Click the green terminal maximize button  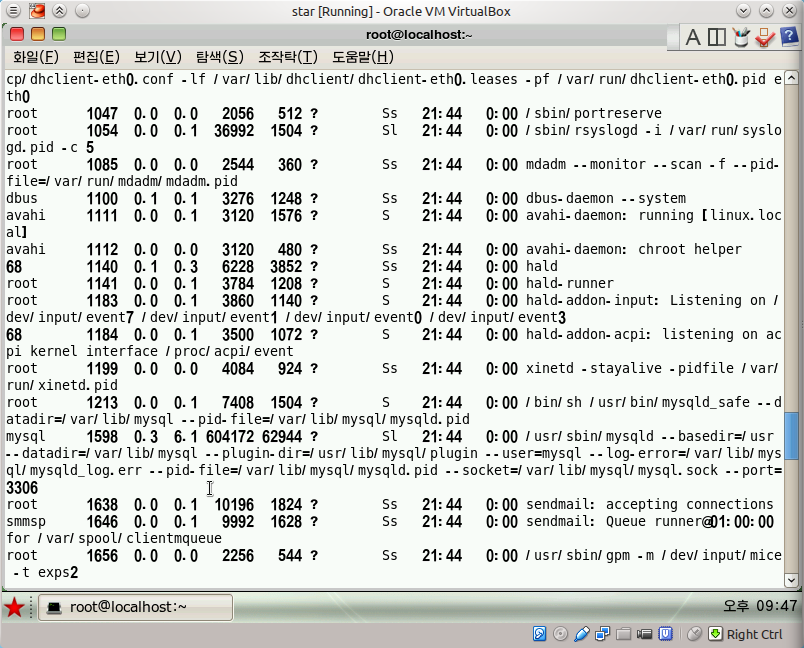pos(59,34)
